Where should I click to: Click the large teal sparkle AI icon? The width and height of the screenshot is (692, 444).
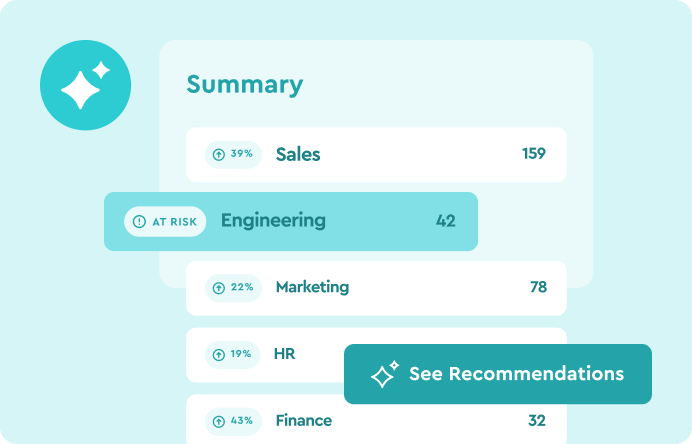85,85
